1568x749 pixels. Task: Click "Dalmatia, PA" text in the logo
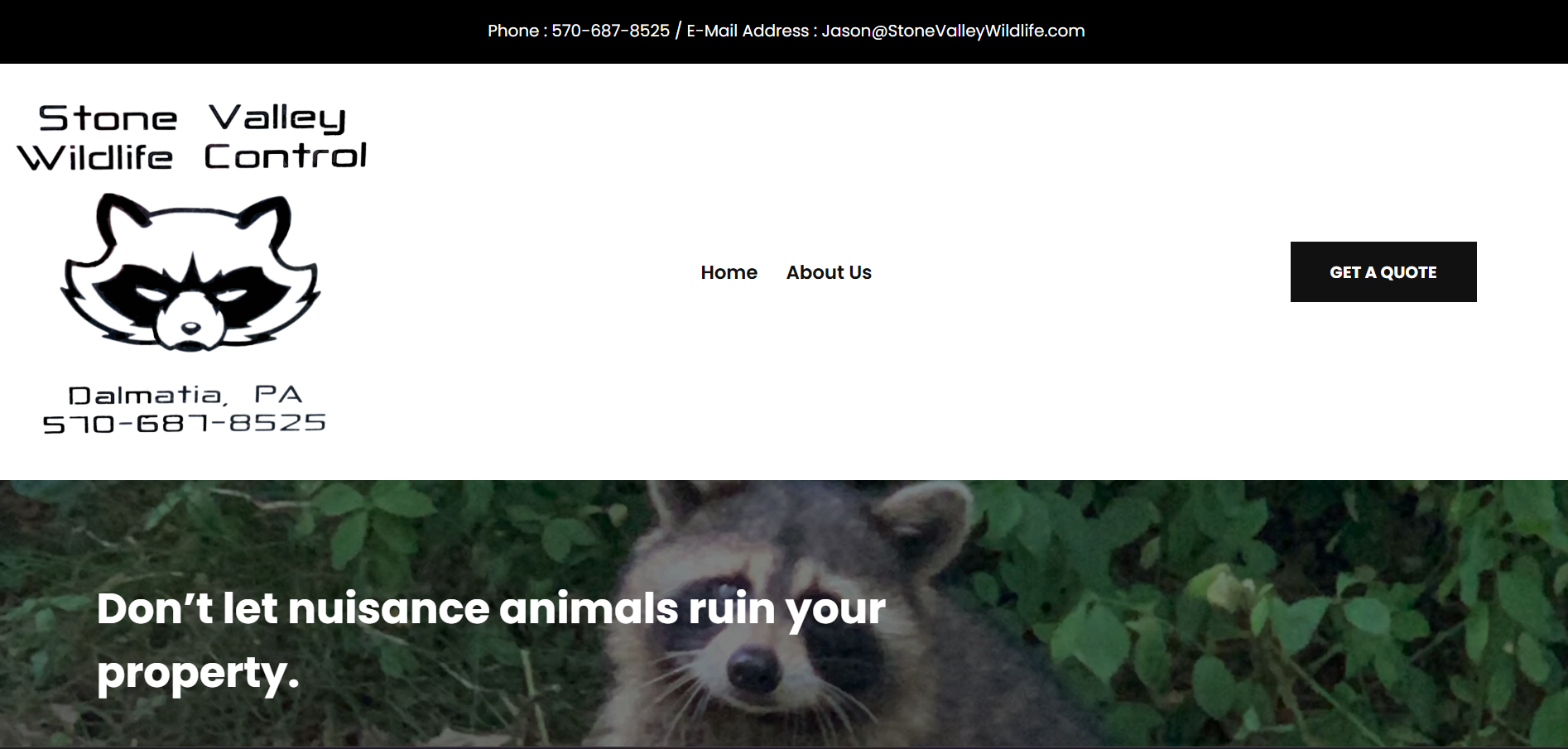(x=185, y=395)
